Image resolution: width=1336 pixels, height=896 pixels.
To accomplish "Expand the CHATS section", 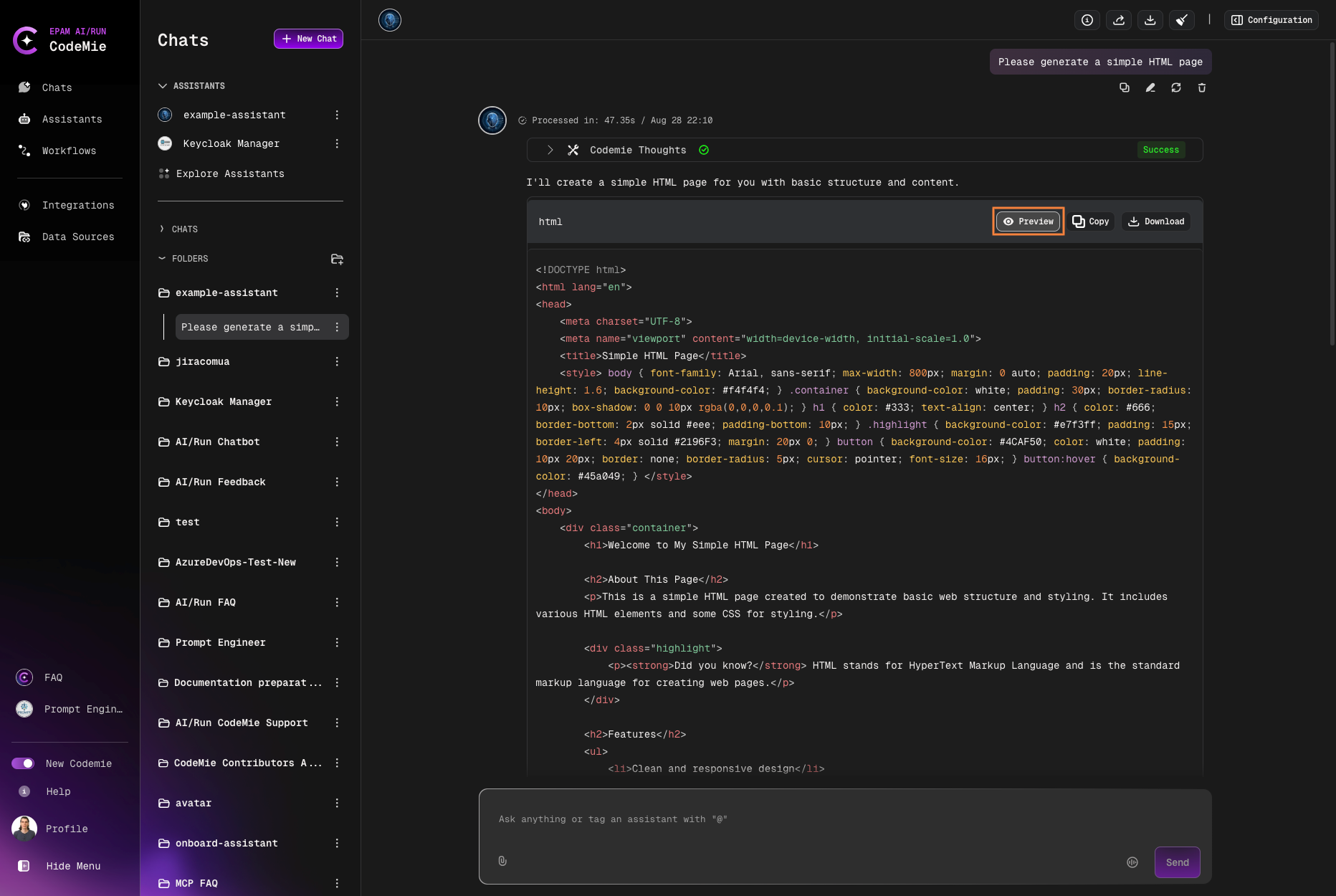I will 163,229.
